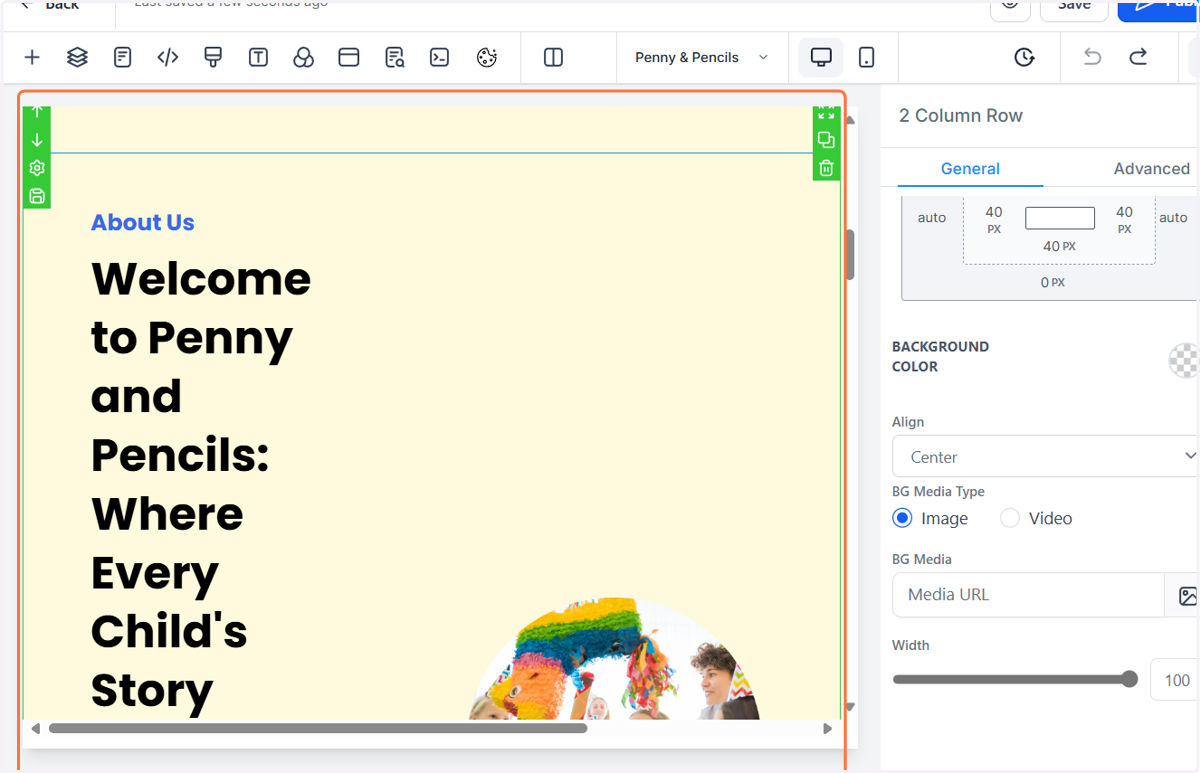1200x773 pixels.
Task: Click the 2 Column Row panel title
Action: pyautogui.click(x=961, y=116)
